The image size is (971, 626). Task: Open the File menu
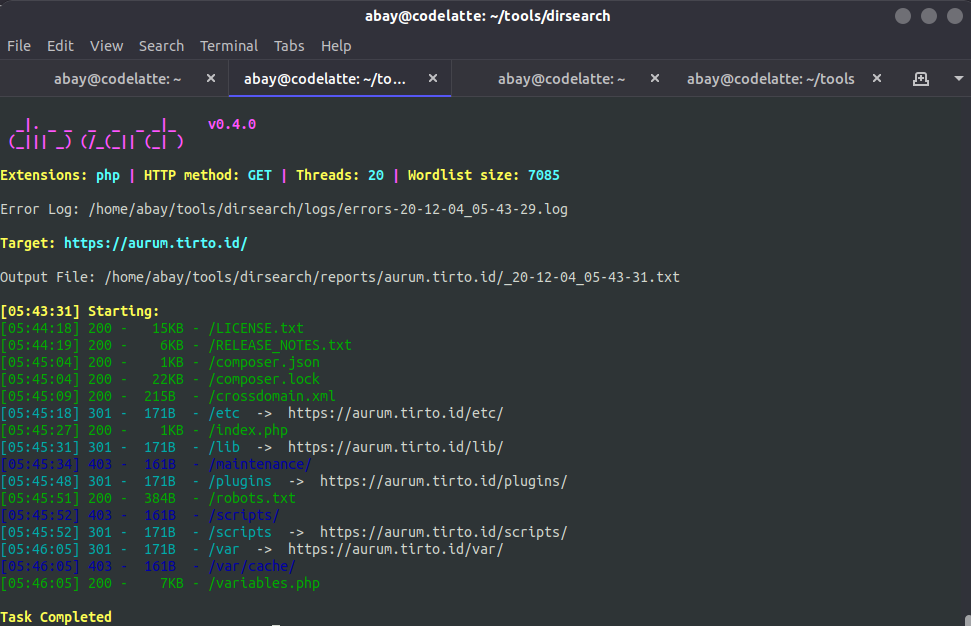[x=19, y=46]
